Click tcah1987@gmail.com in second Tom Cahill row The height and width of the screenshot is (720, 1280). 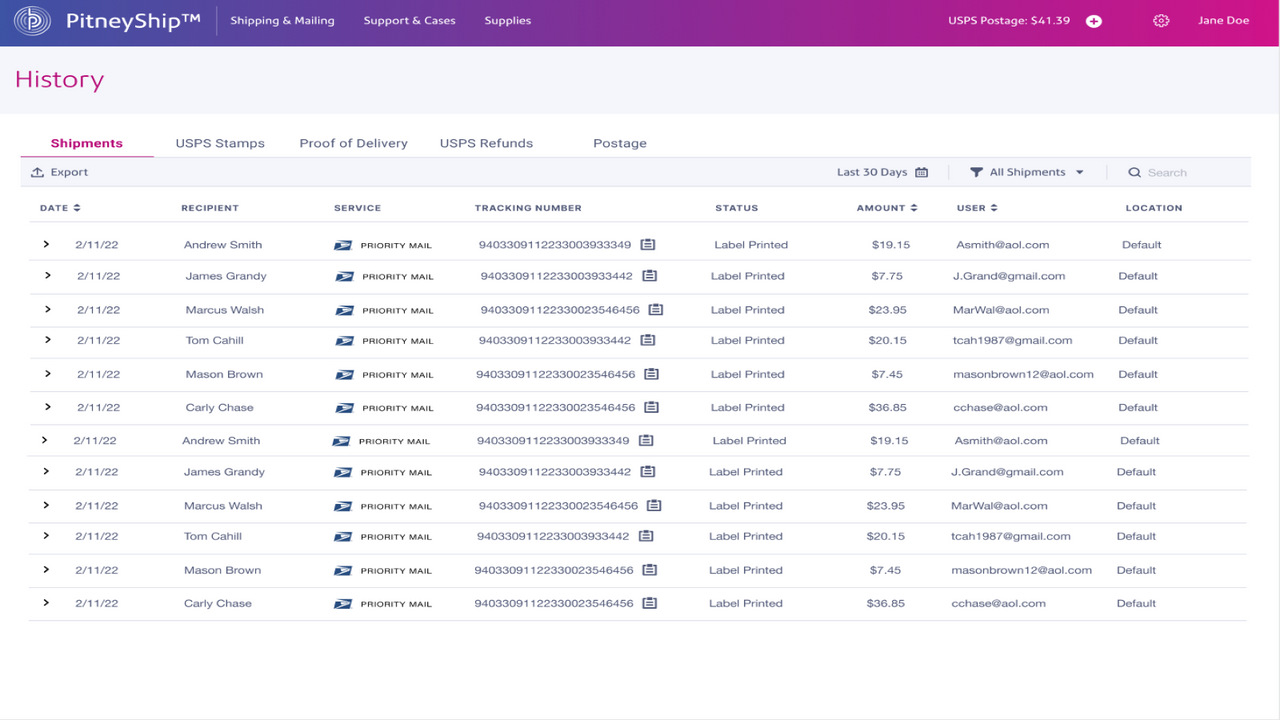tap(1011, 536)
